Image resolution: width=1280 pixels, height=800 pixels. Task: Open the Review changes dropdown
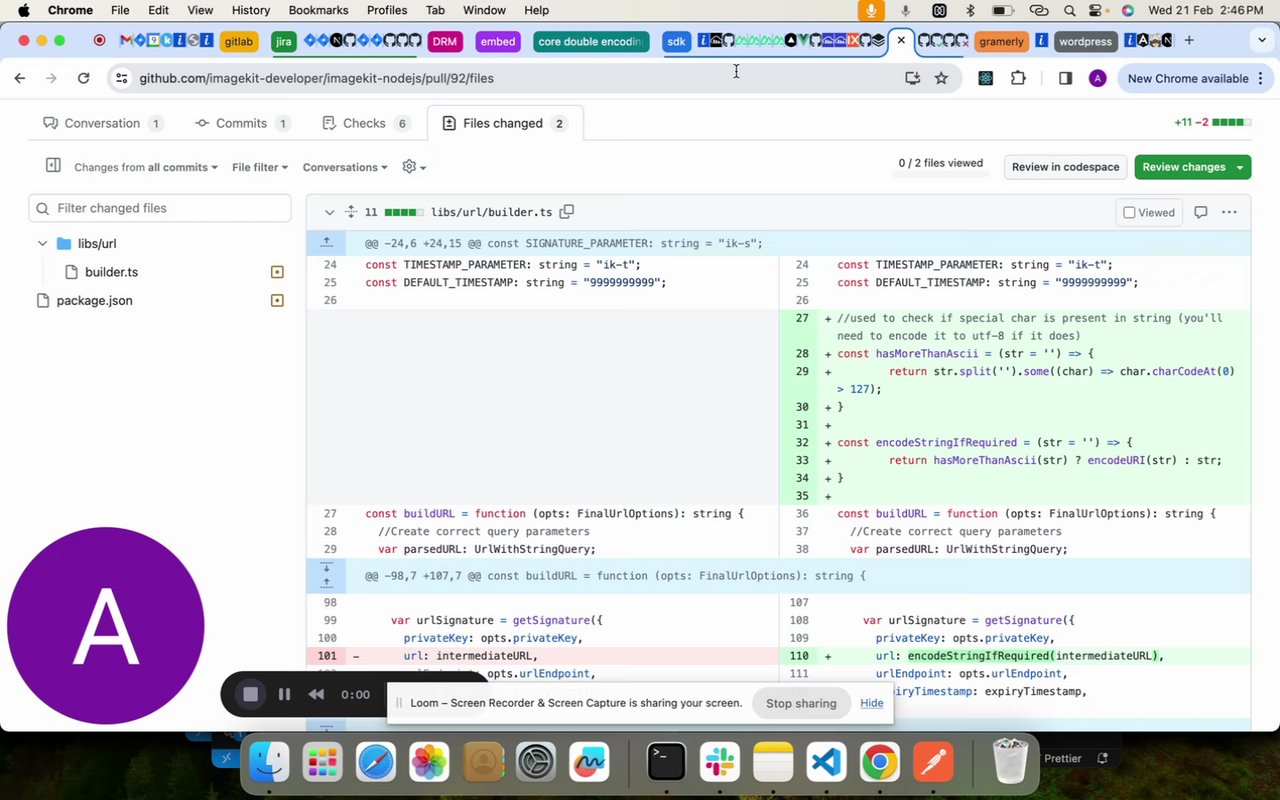coord(1192,167)
